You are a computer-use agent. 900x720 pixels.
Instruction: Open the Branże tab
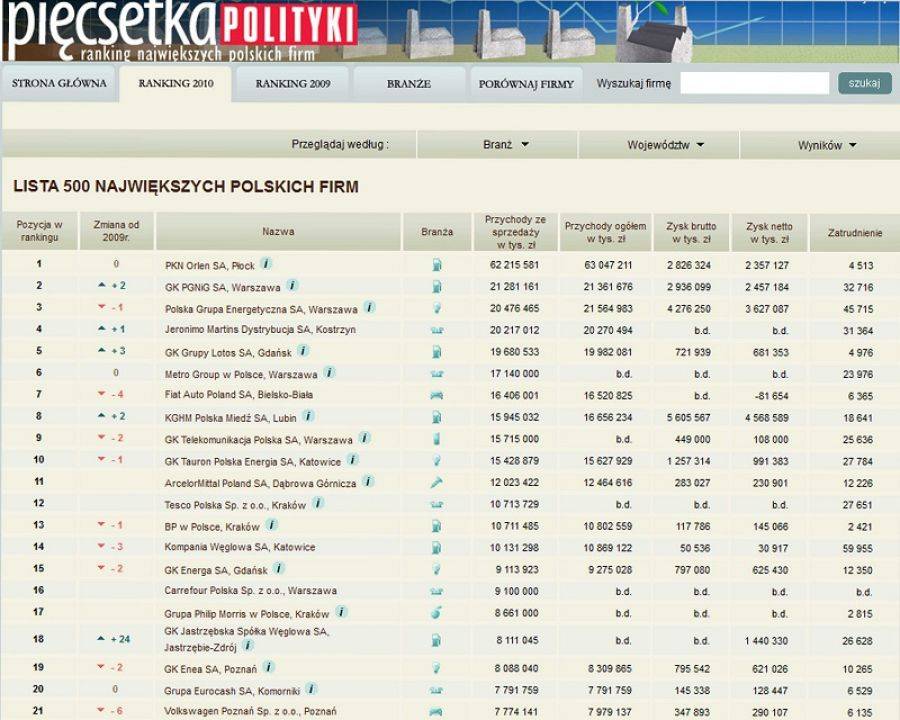pos(409,83)
